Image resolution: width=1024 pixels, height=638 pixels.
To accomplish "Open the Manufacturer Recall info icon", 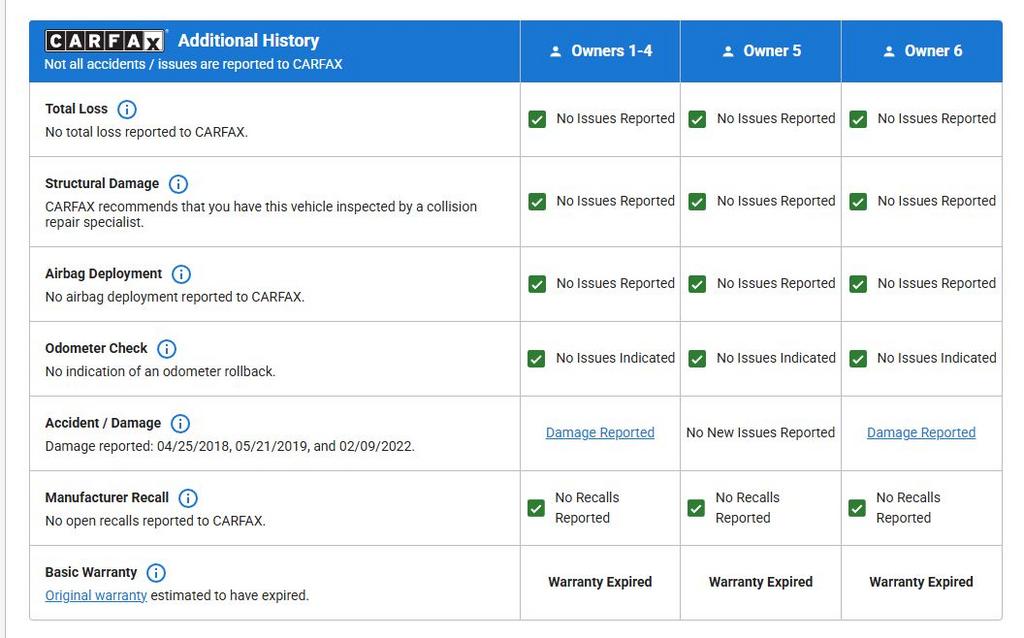I will [x=188, y=498].
